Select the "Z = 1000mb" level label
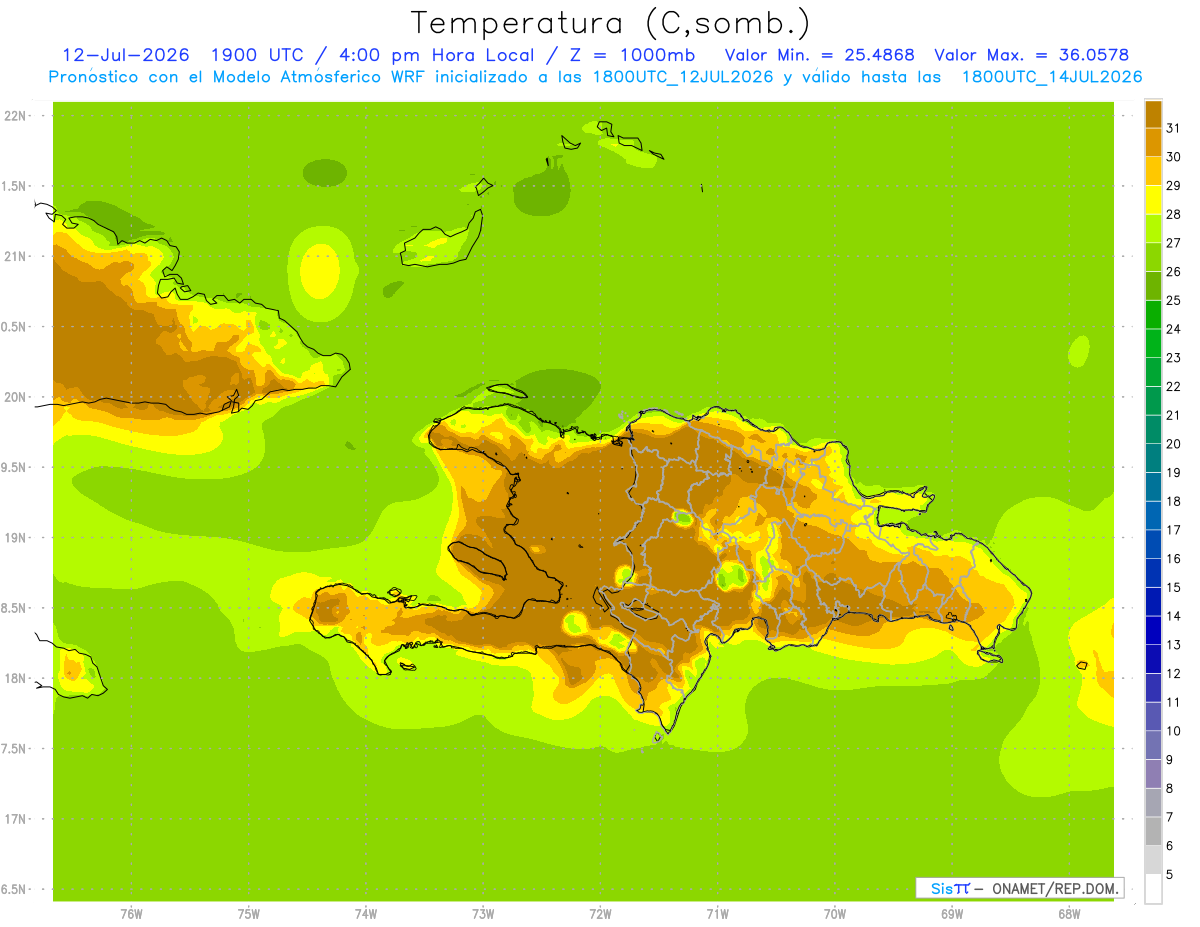The height and width of the screenshot is (927, 1200). (630, 55)
